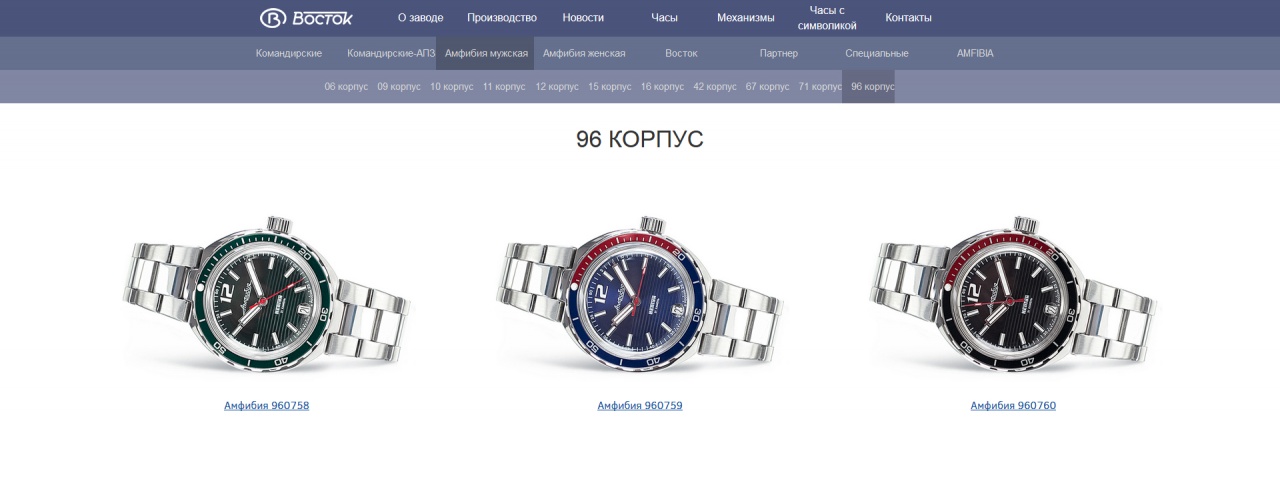1280x481 pixels.
Task: Open the green-bezel Амфибия 960758 watch image
Action: pos(267,293)
